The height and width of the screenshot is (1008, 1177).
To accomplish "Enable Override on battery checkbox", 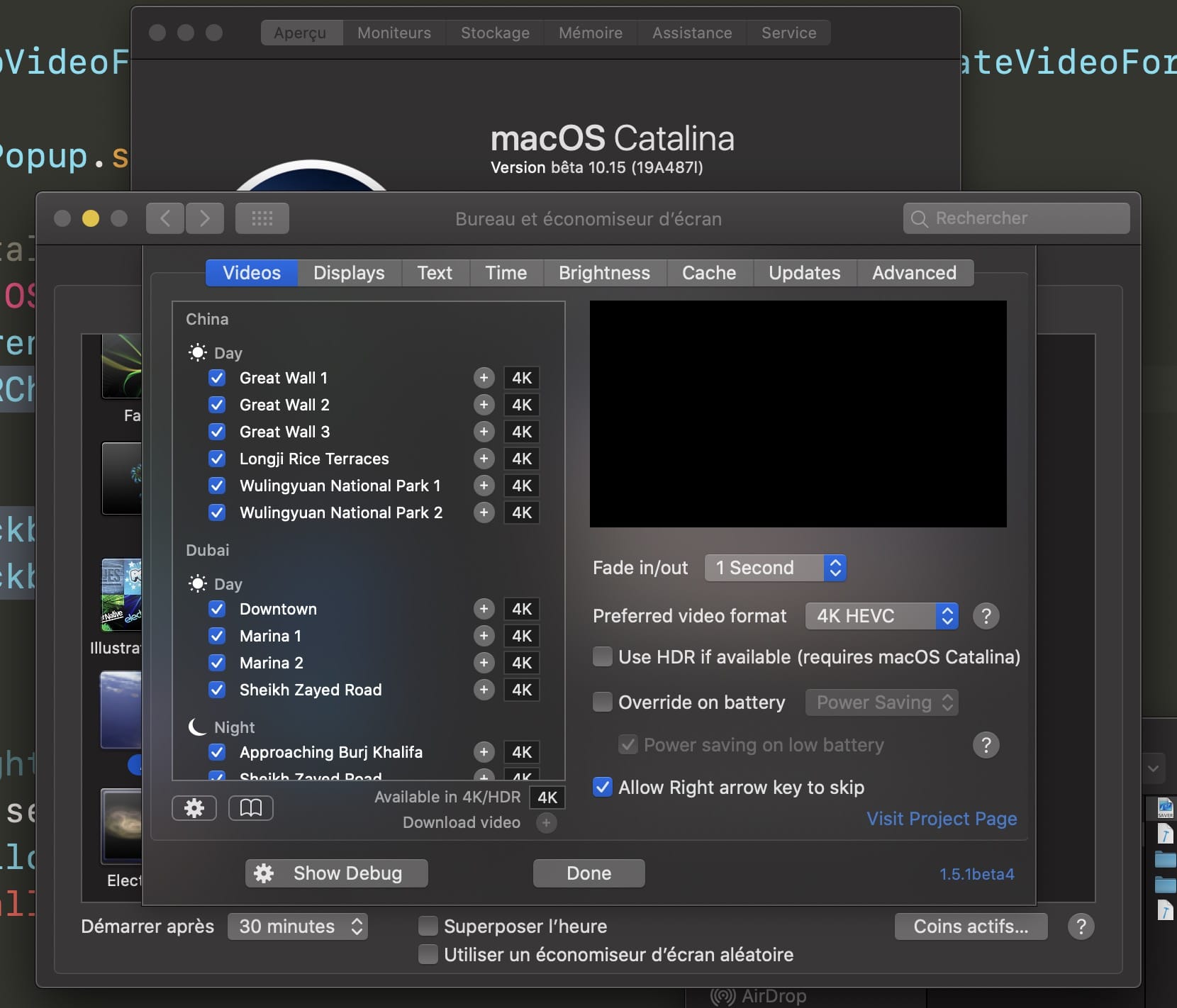I will [x=603, y=702].
